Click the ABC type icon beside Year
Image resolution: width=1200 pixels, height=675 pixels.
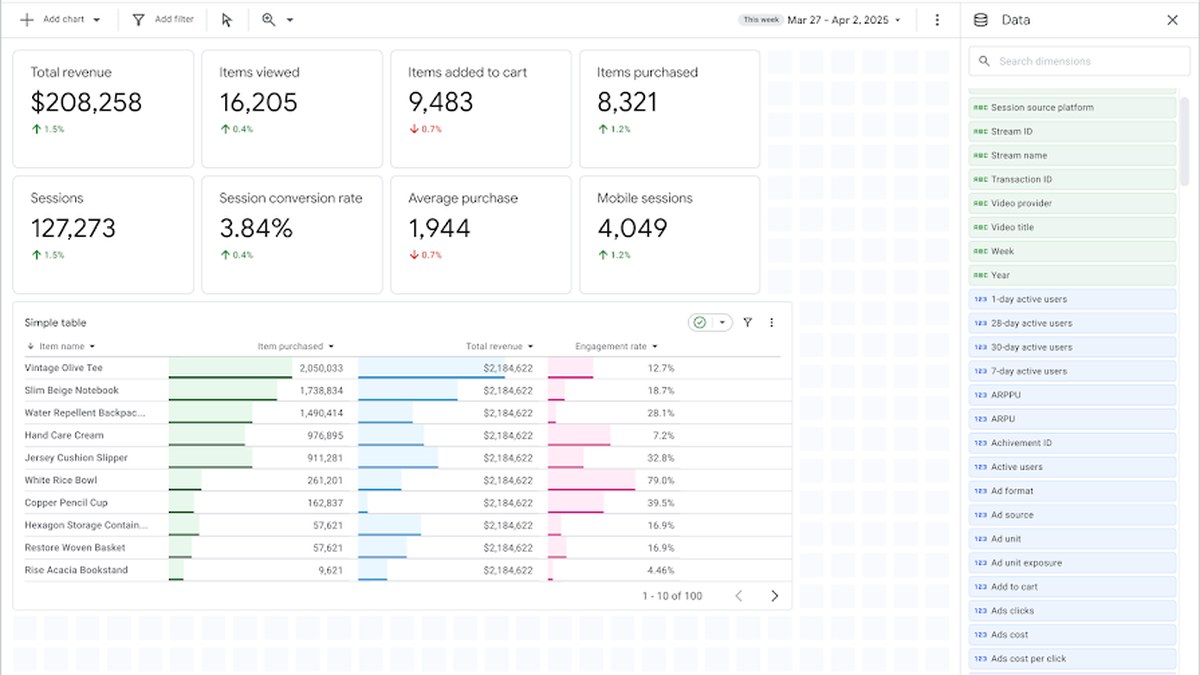click(x=980, y=275)
